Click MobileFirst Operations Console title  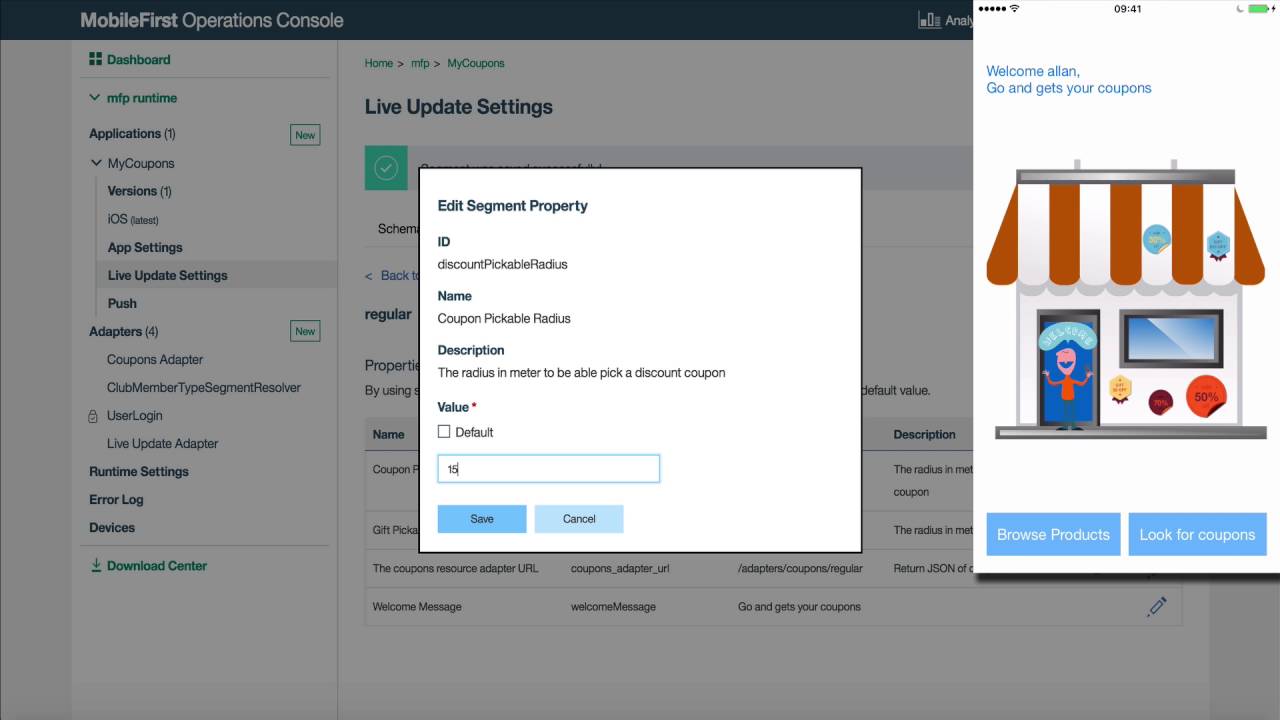tap(211, 20)
